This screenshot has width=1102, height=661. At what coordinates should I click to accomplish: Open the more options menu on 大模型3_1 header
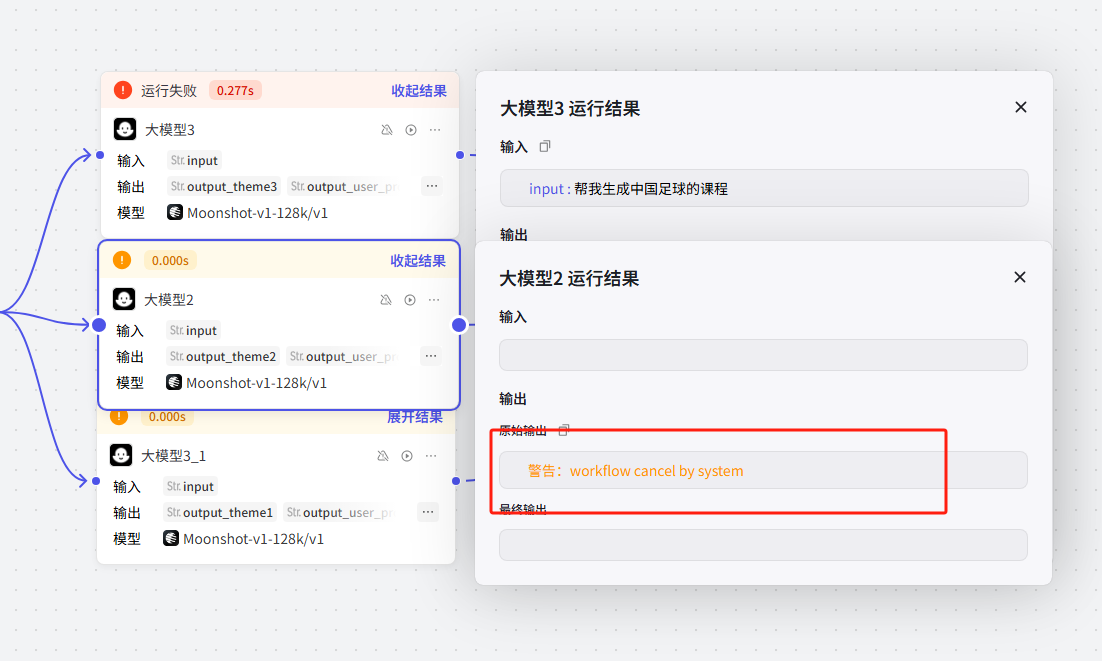tap(431, 456)
